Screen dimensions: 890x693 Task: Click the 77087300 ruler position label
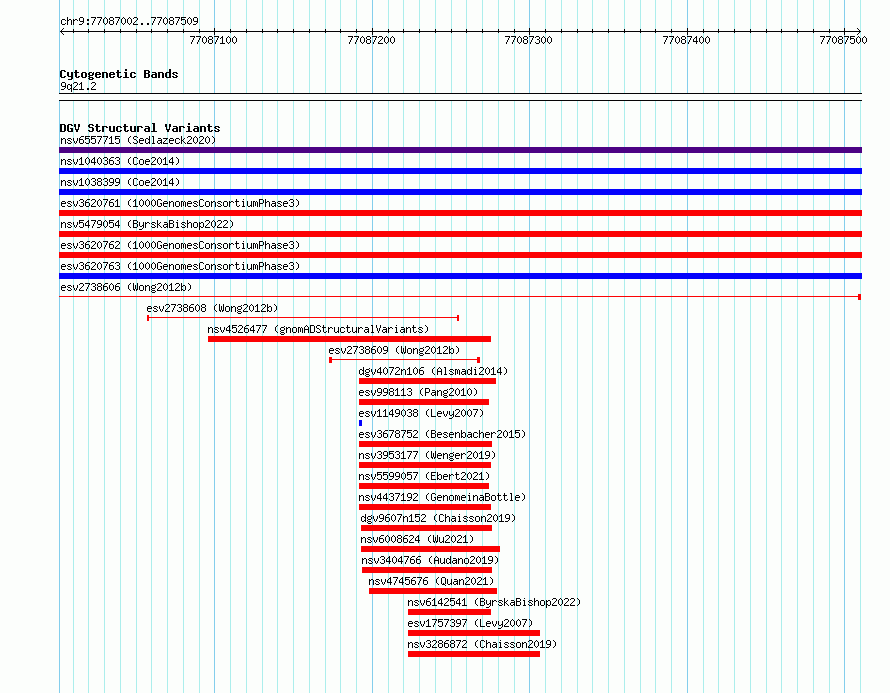pos(528,40)
